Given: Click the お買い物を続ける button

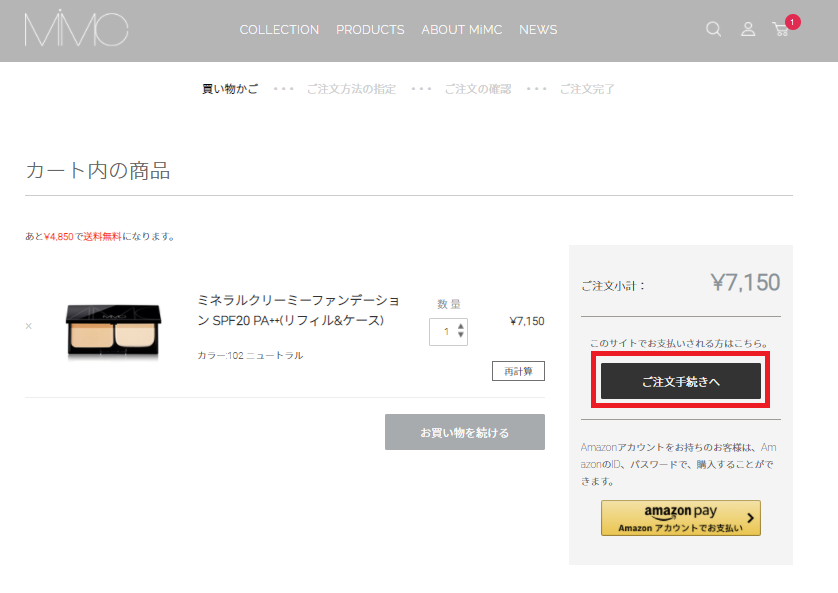Looking at the screenshot, I should [465, 432].
